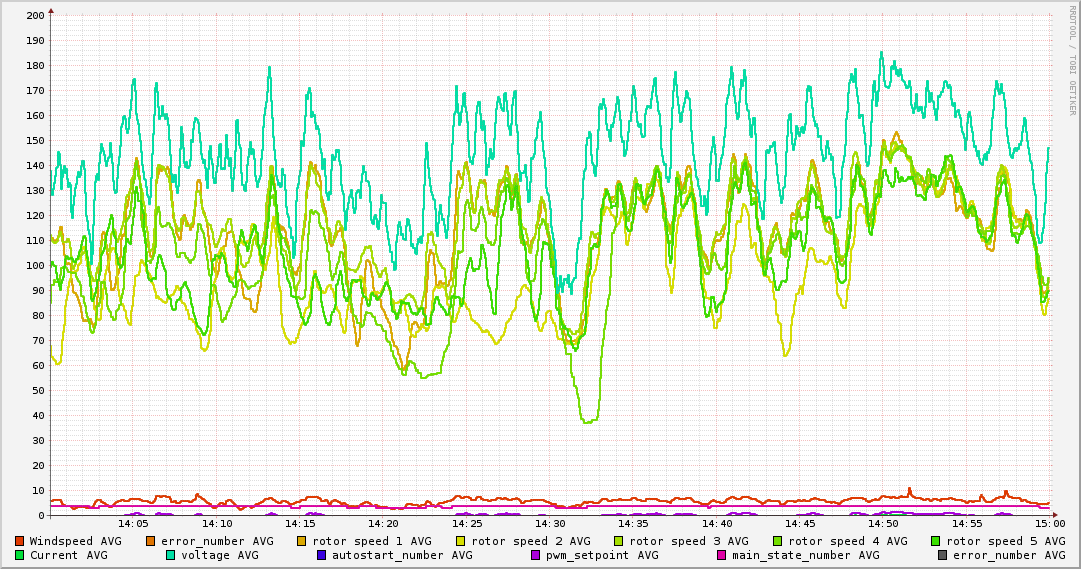Click the 120 y-axis tick label

coord(34,215)
